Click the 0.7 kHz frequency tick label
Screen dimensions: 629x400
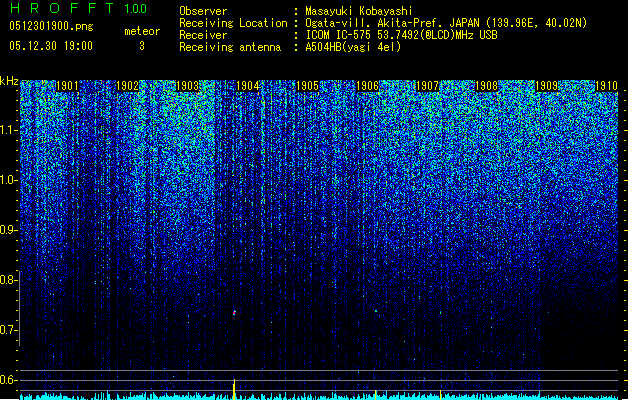pos(8,330)
